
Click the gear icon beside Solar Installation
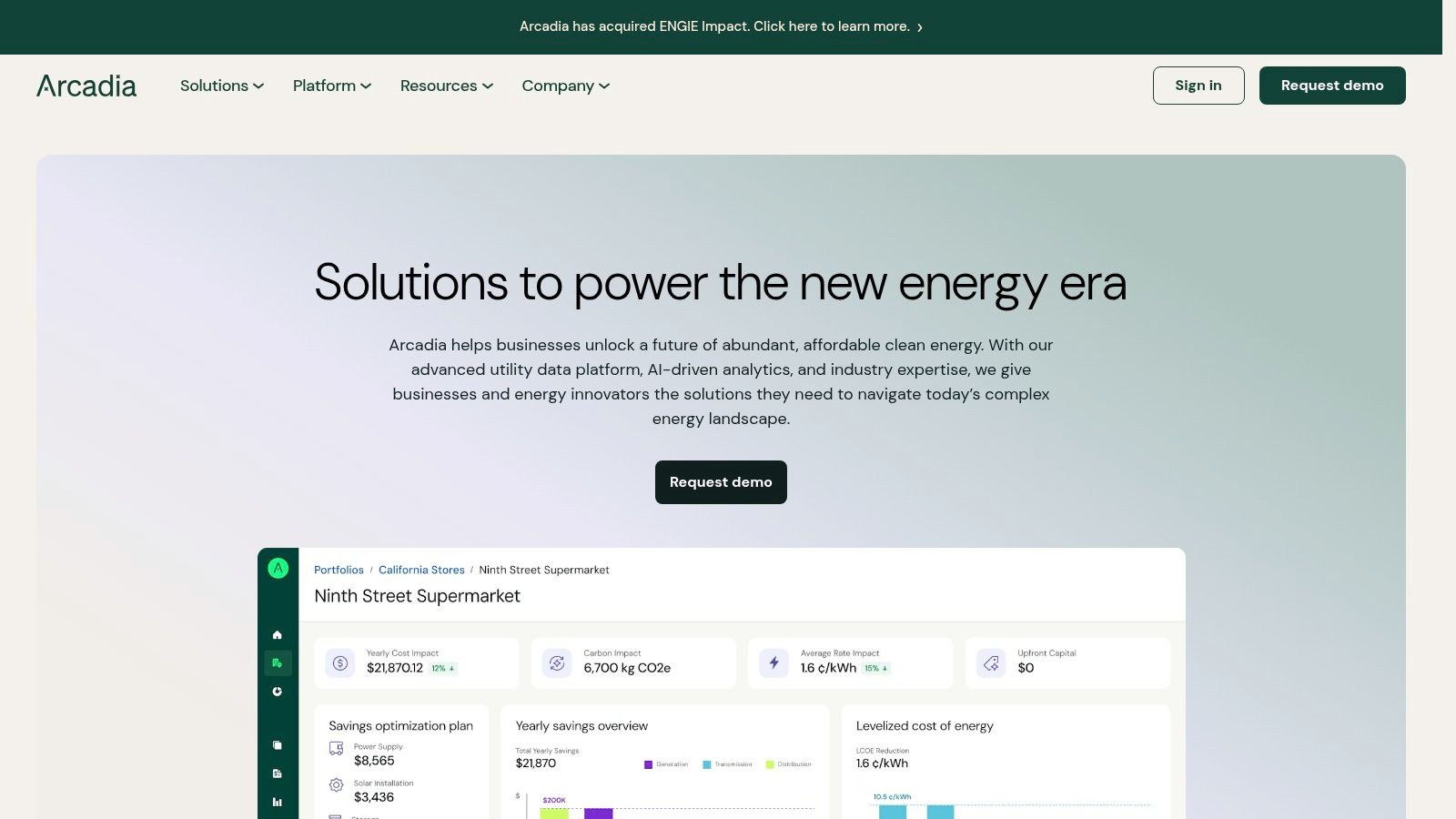click(x=336, y=784)
